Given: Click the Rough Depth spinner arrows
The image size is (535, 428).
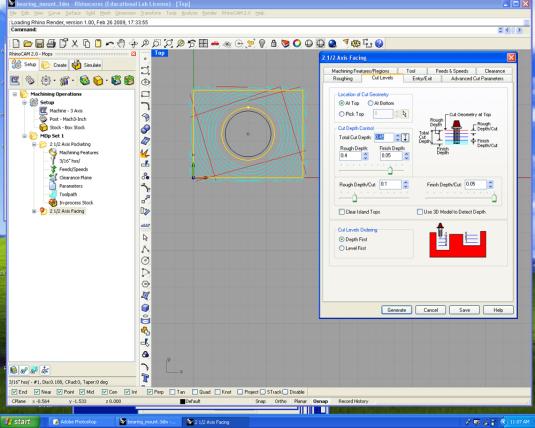Looking at the screenshot, I should point(365,156).
